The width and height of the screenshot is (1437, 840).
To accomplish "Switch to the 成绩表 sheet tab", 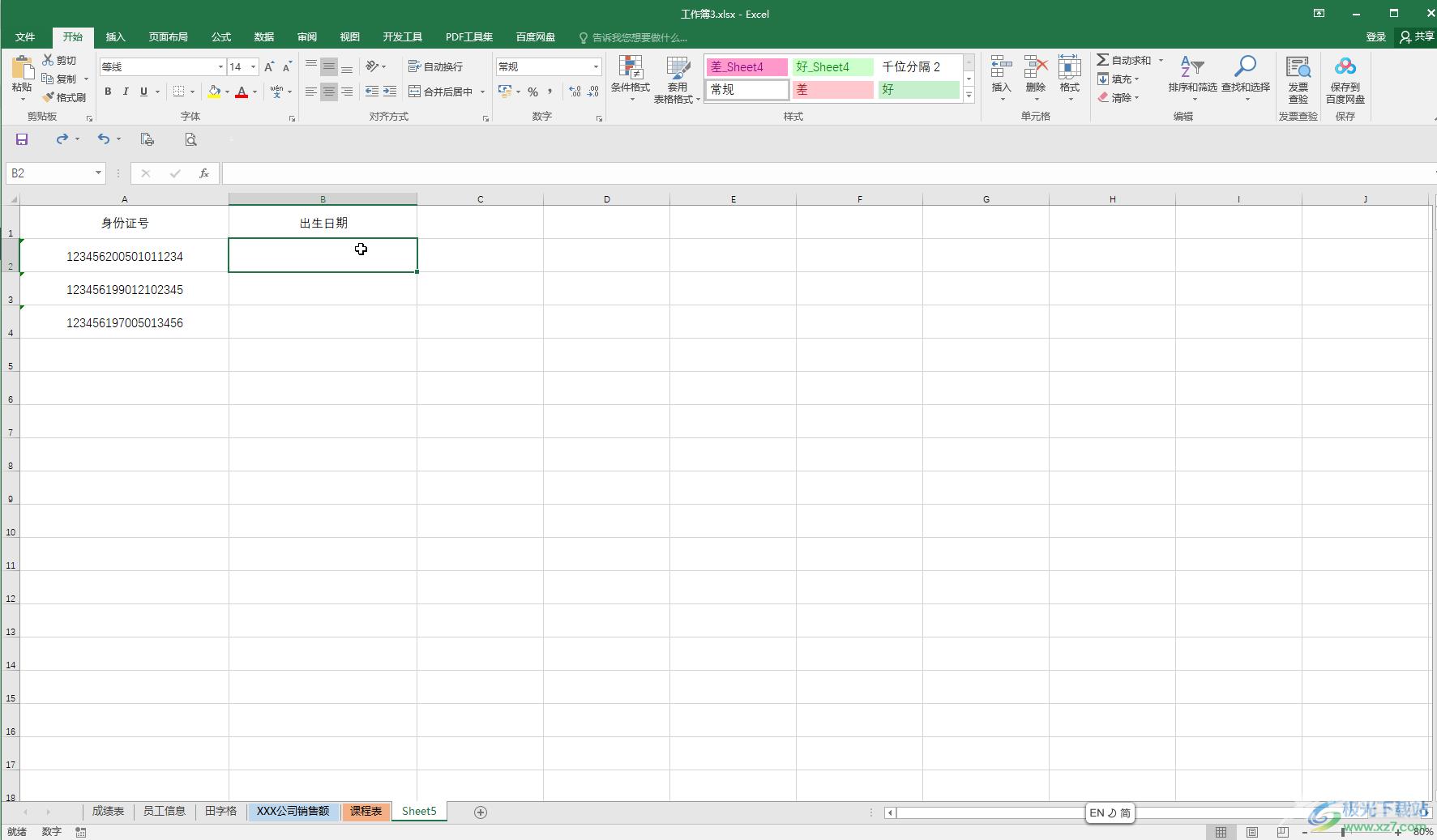I will pos(108,812).
